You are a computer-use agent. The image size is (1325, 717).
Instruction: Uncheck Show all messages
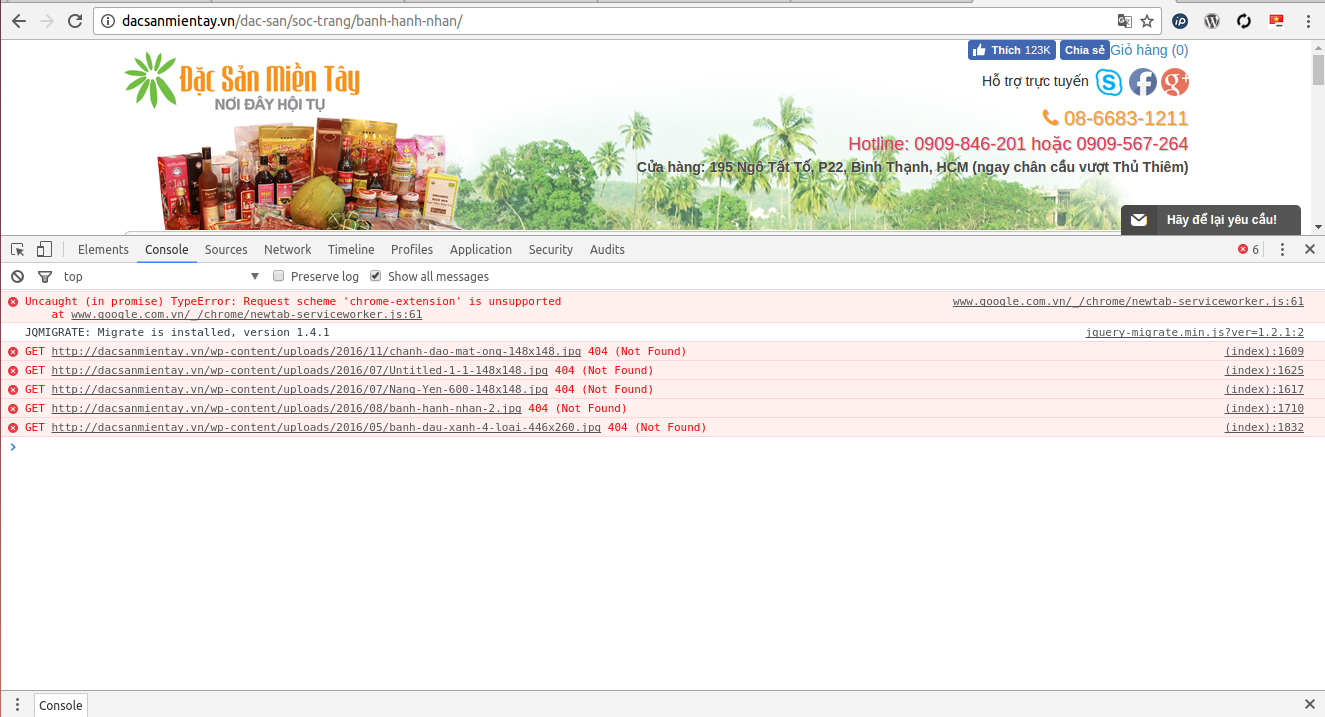(x=376, y=277)
